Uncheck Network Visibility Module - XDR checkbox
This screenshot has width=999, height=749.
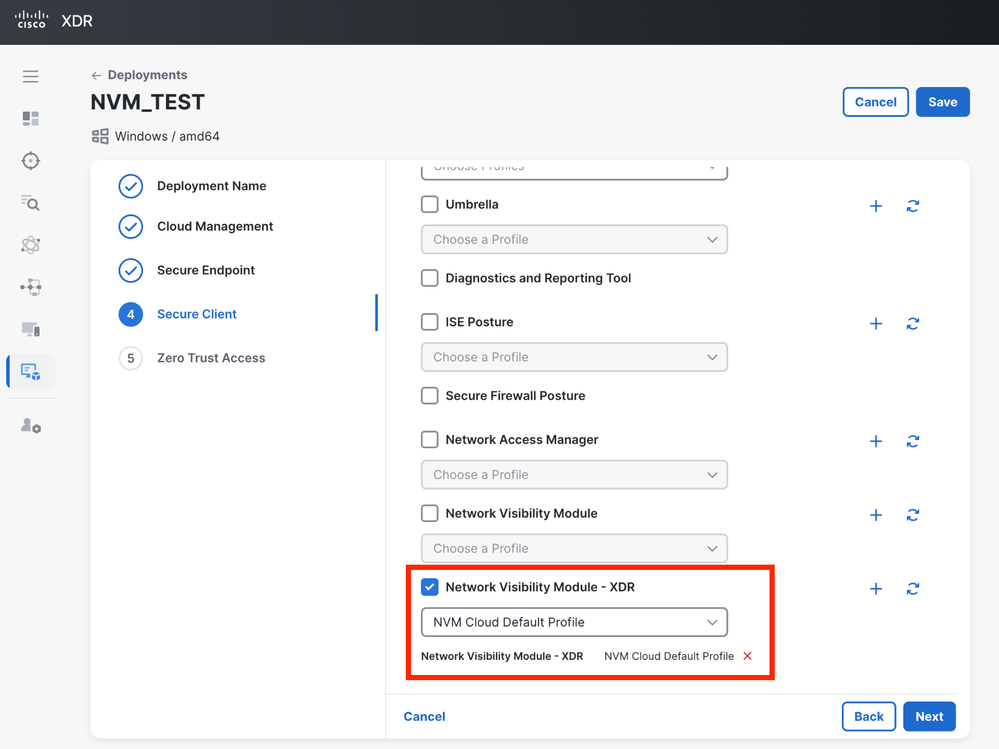pyautogui.click(x=429, y=587)
